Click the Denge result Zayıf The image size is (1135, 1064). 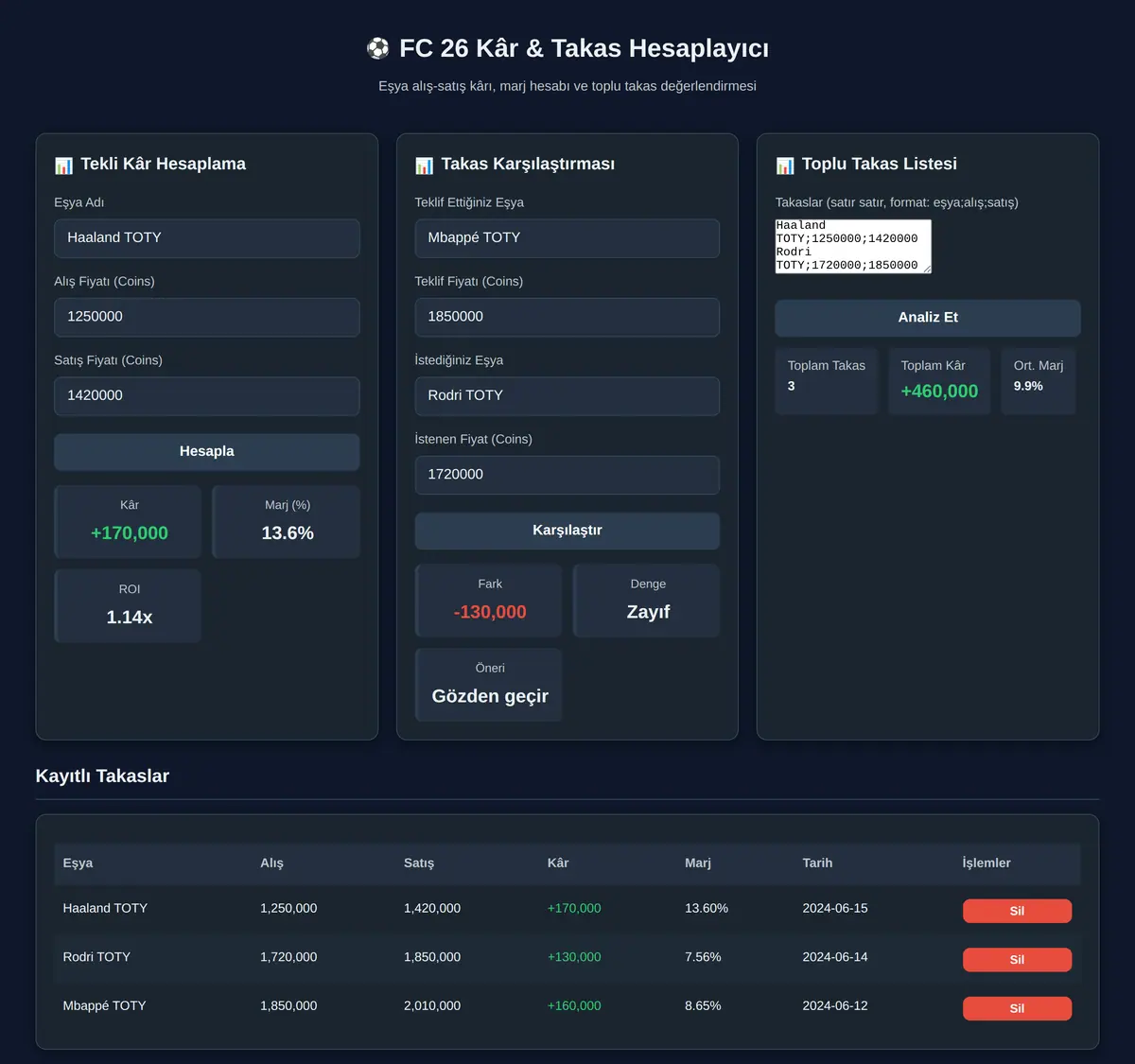(x=648, y=612)
